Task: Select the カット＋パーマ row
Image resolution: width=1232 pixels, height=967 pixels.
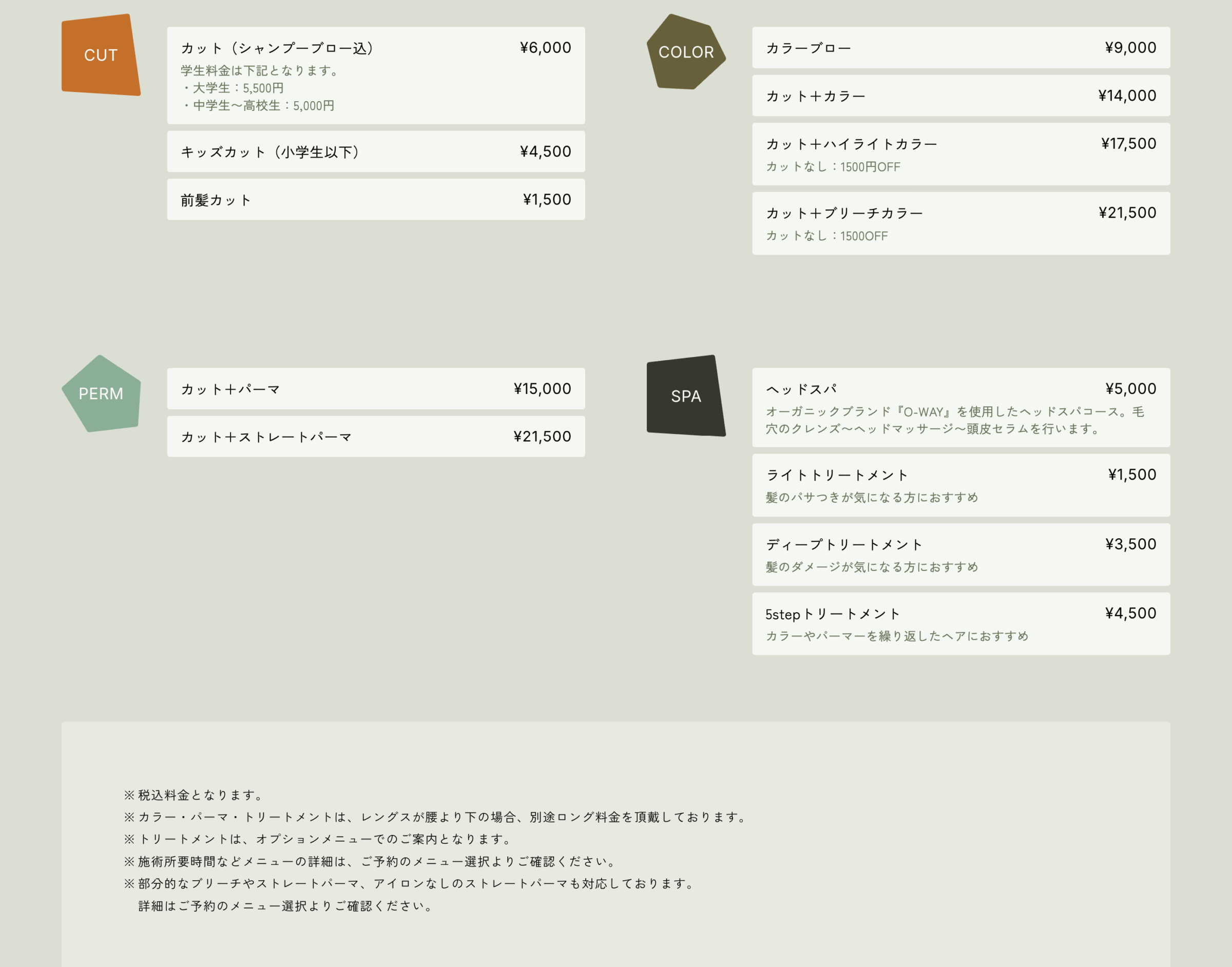Action: (x=376, y=388)
